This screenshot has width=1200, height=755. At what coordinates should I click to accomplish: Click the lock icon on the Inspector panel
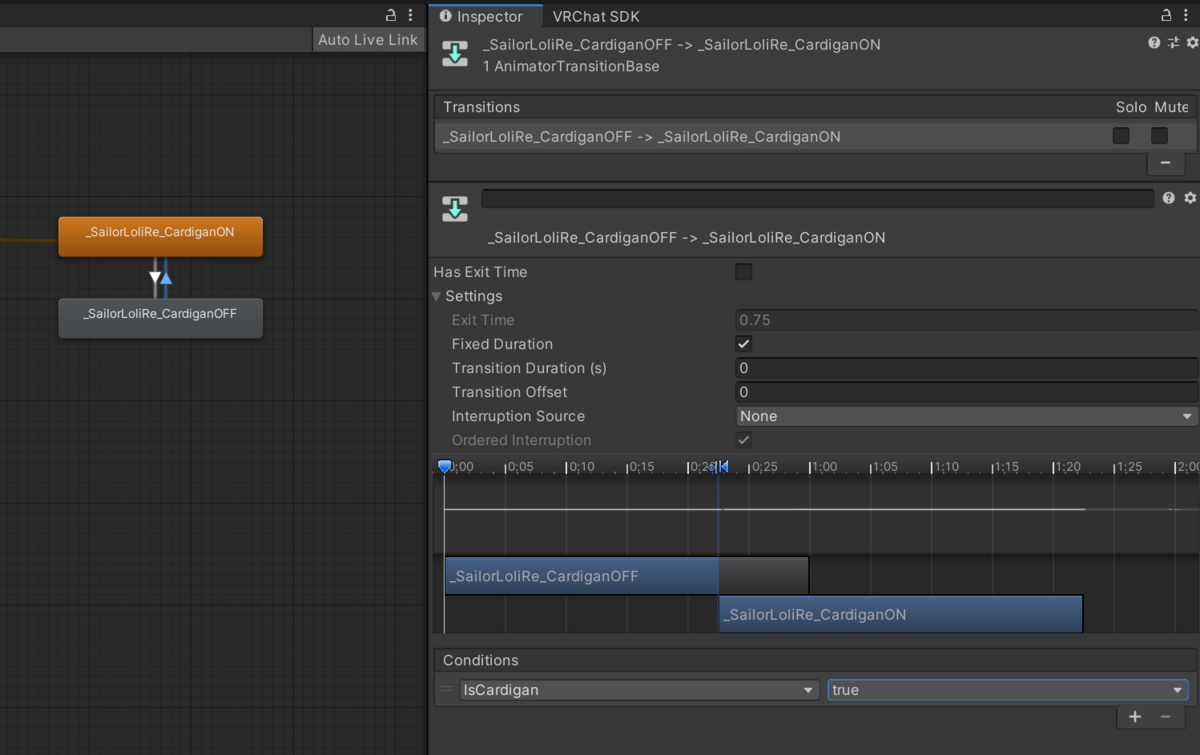click(x=1167, y=15)
